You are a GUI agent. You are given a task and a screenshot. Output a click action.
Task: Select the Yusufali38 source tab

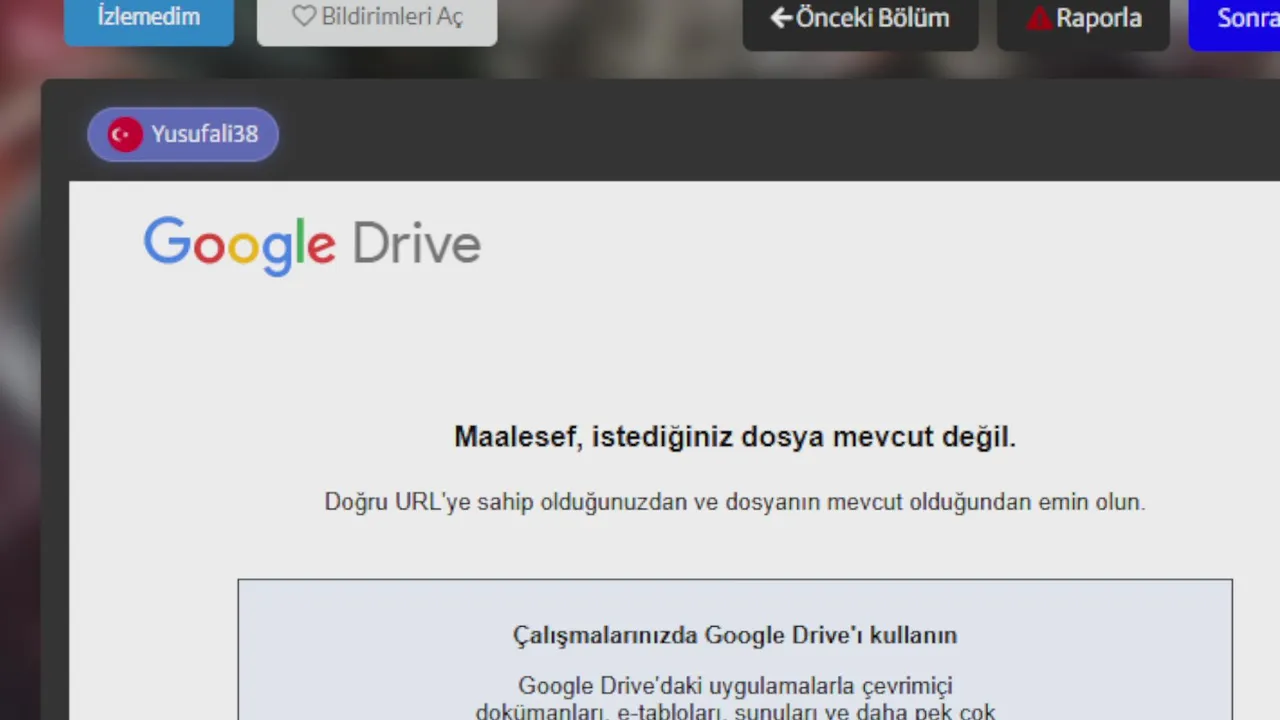click(x=183, y=134)
